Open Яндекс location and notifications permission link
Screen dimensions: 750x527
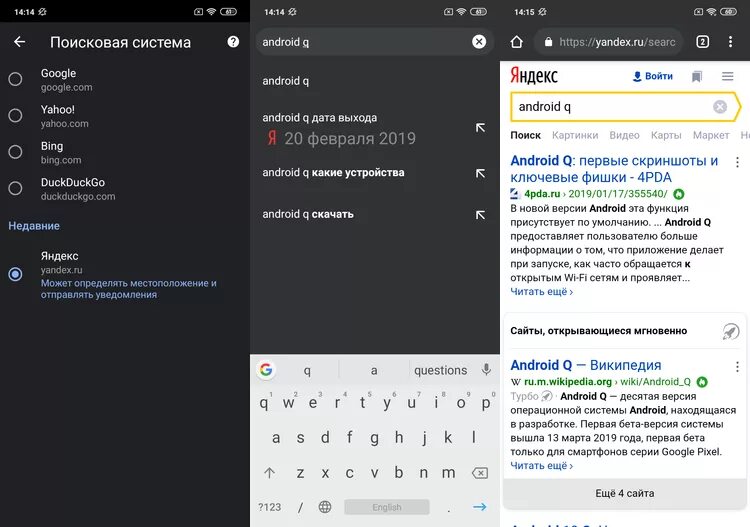point(128,289)
